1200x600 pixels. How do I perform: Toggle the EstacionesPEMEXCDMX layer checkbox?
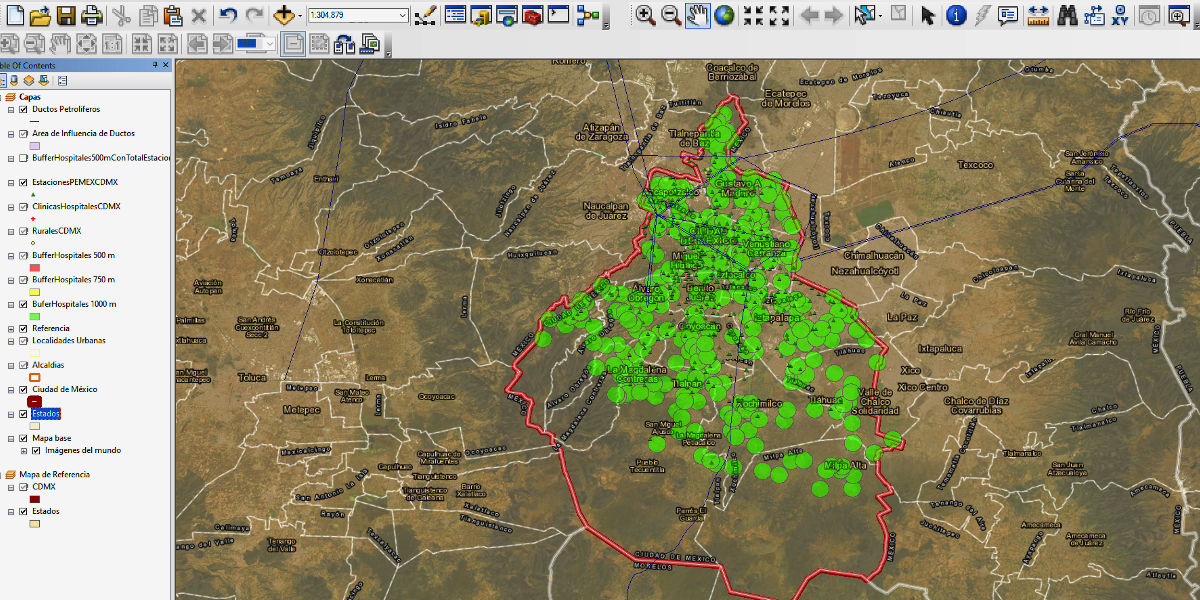click(x=23, y=183)
